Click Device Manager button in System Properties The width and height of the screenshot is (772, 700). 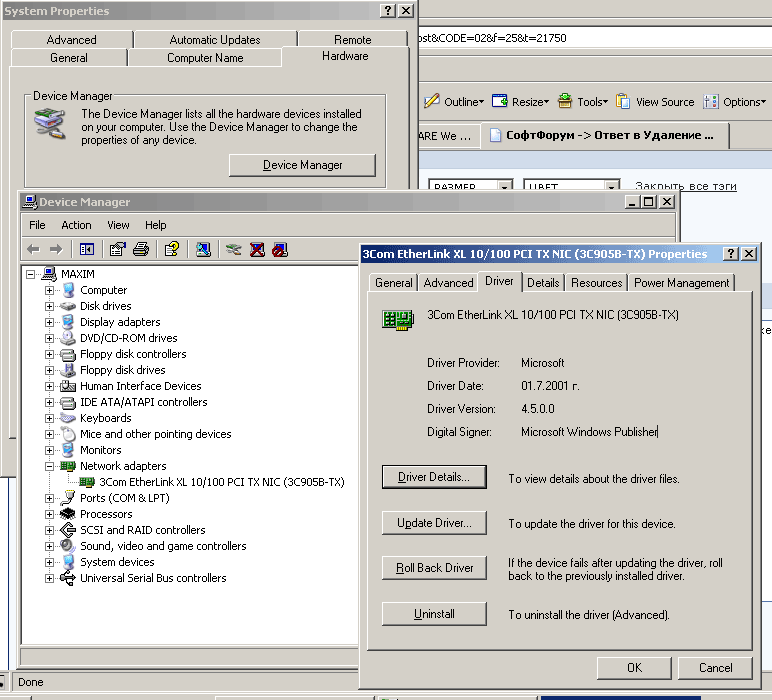[x=302, y=165]
